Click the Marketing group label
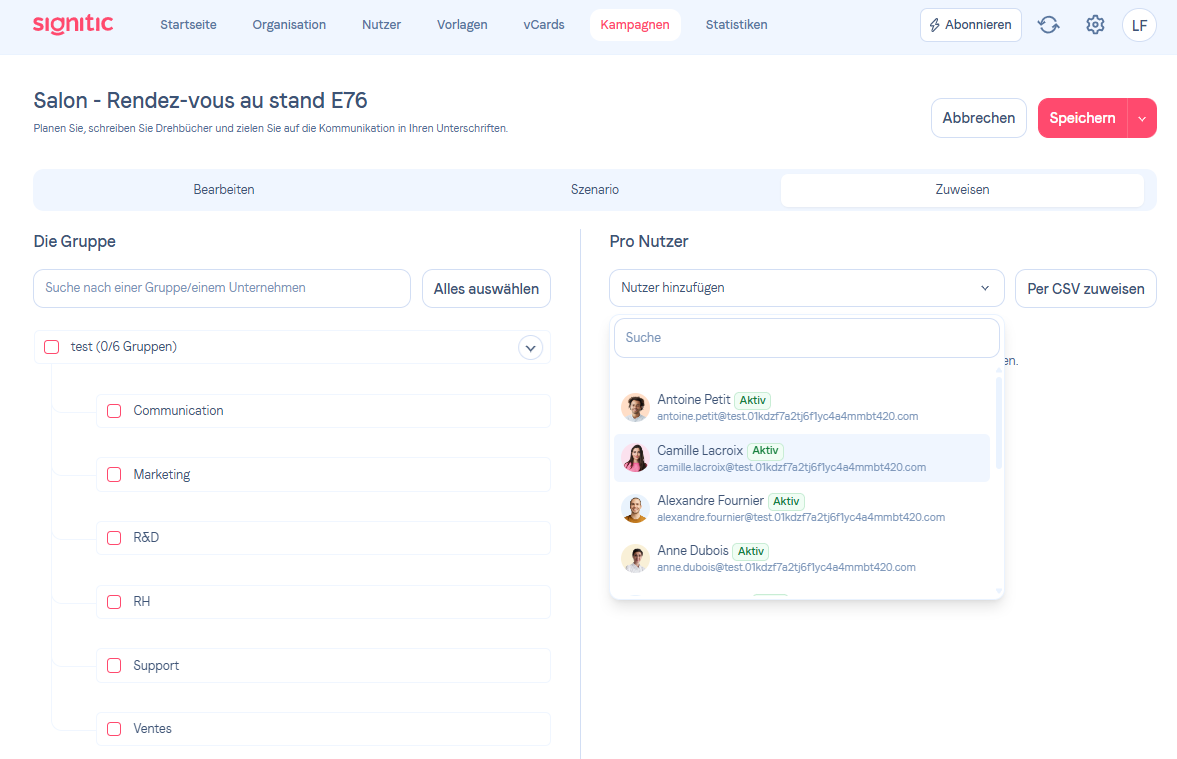This screenshot has width=1177, height=759. (162, 474)
